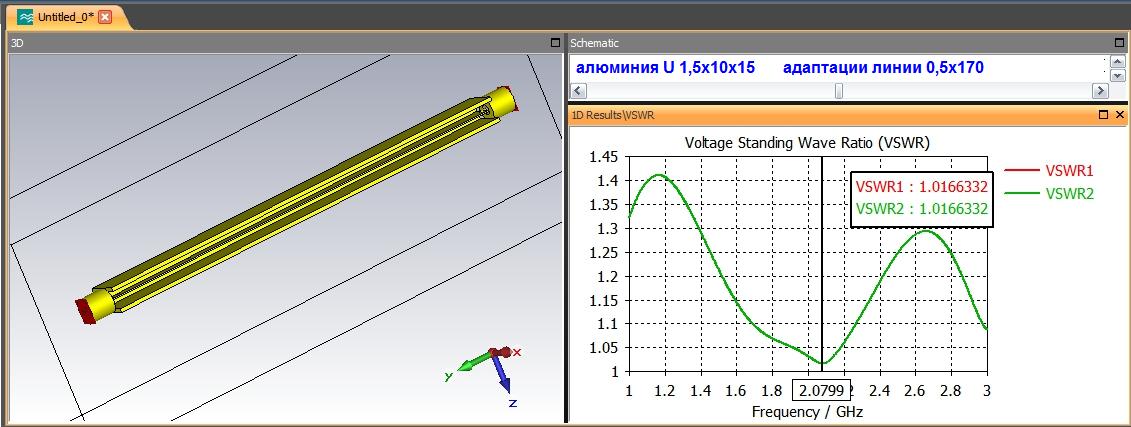Click the marker readout box showing VSWR values
Screen dimensions: 1131x427
(x=922, y=199)
